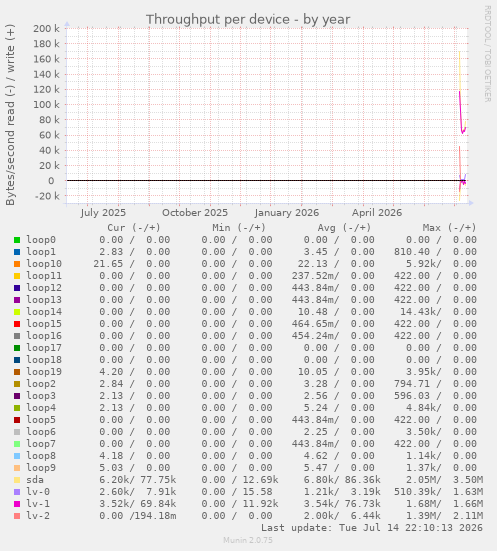Viewport: 497px width, 551px height.
Task: Click the sda average write value '86.36k'
Action: (x=362, y=480)
